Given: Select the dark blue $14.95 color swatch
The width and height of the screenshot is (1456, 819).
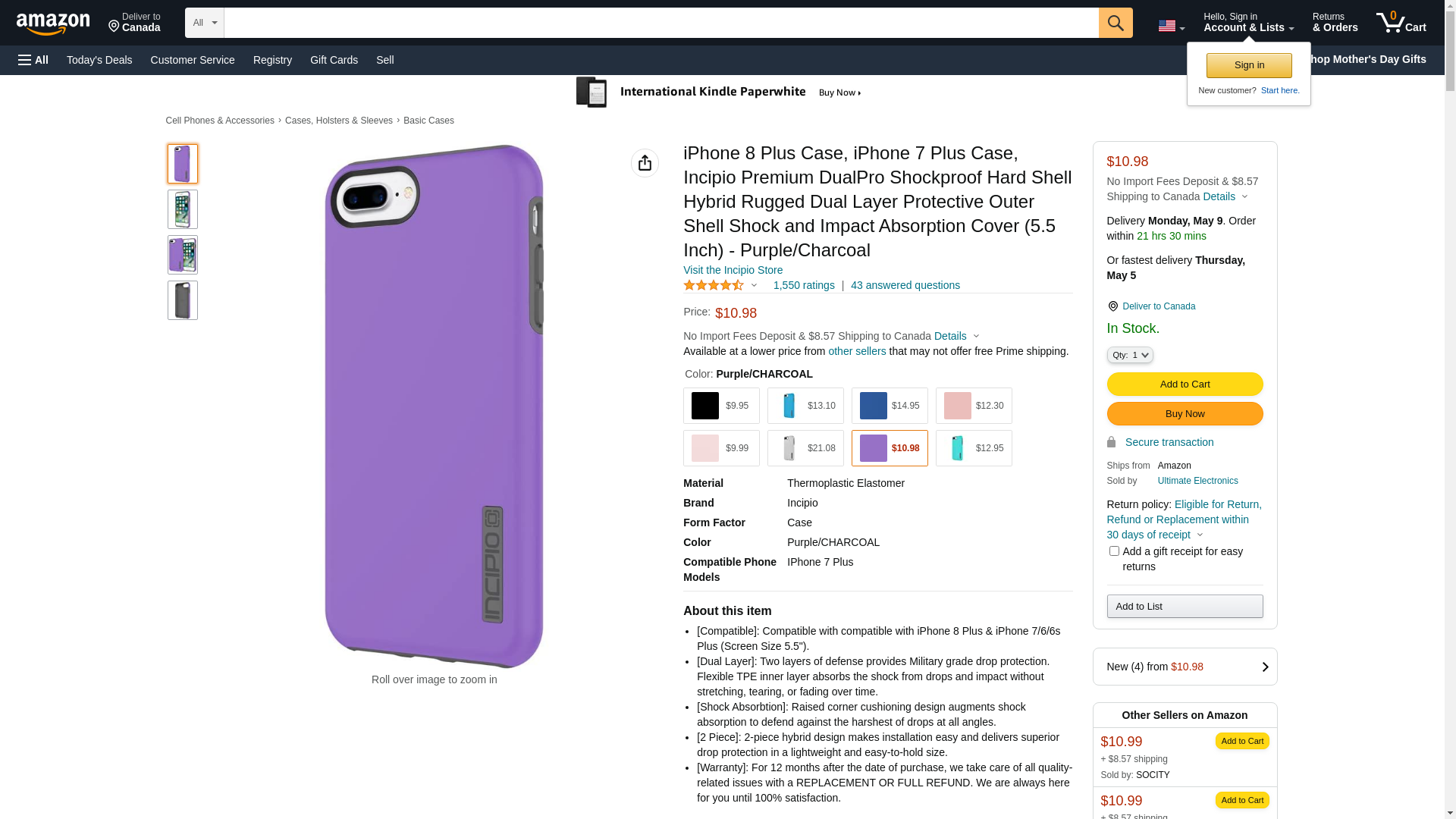Looking at the screenshot, I should click(889, 406).
